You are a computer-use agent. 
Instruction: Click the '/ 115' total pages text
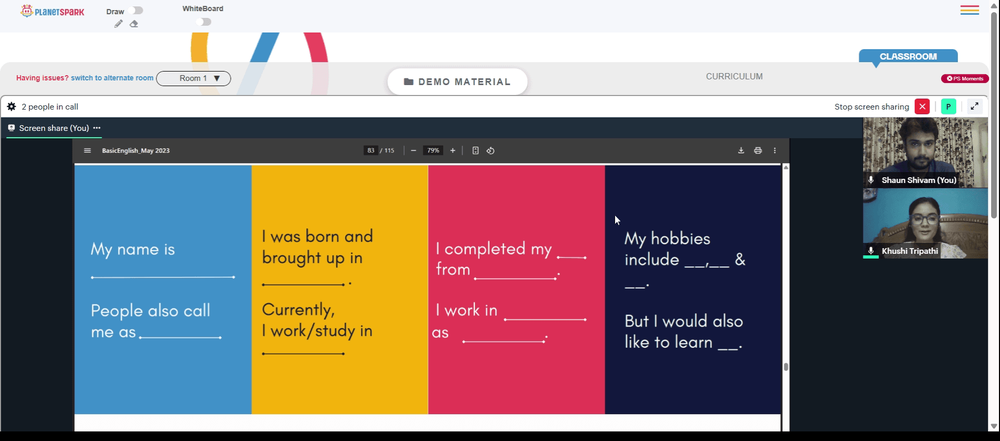click(388, 151)
